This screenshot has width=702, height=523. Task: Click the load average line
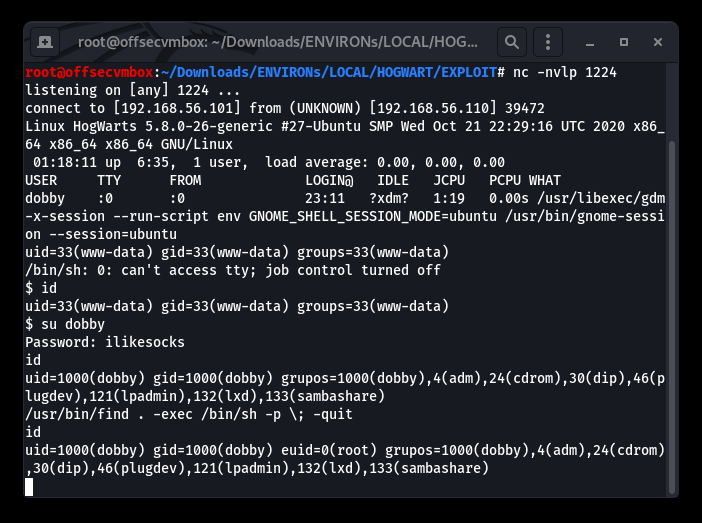click(x=269, y=162)
